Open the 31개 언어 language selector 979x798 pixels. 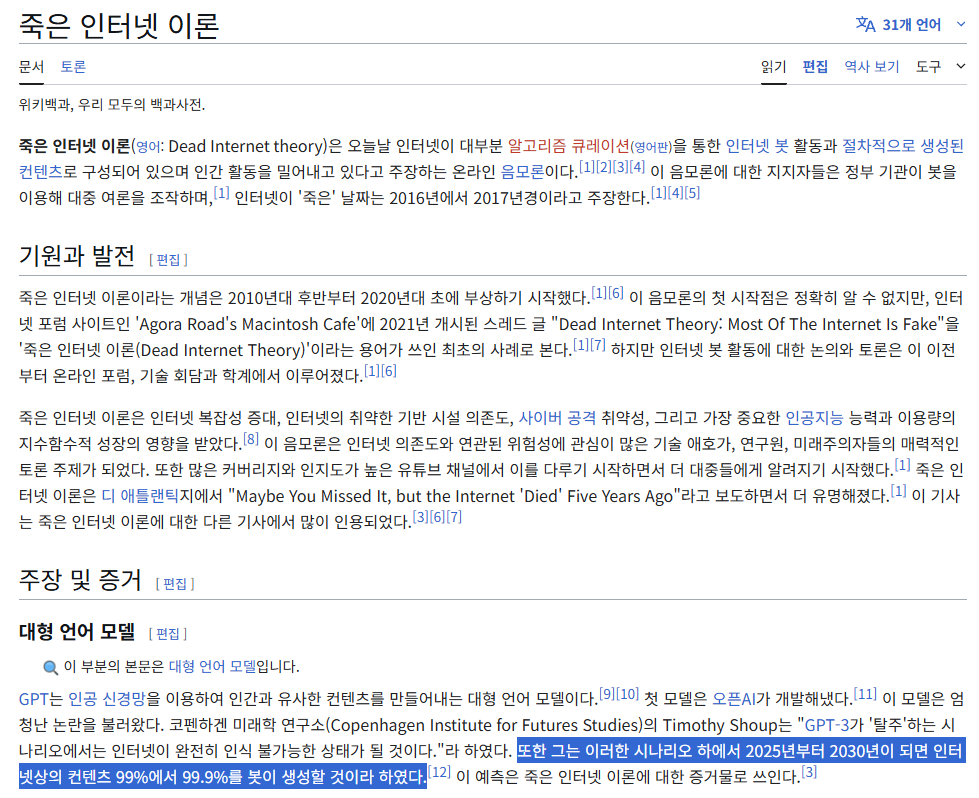click(x=910, y=25)
